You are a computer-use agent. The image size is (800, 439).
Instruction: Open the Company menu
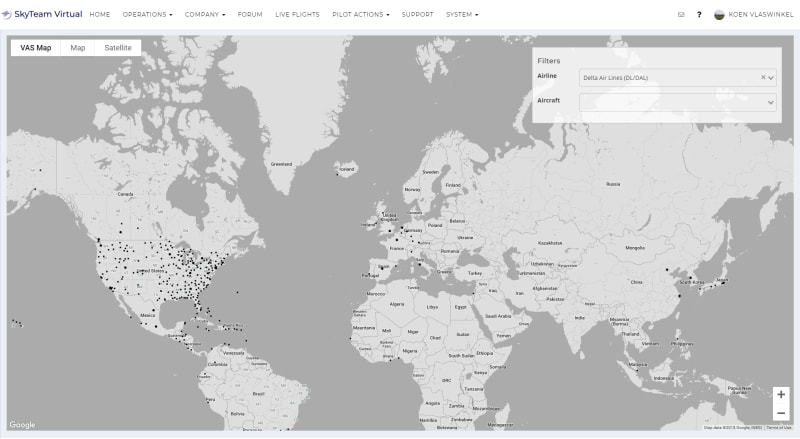click(x=205, y=15)
